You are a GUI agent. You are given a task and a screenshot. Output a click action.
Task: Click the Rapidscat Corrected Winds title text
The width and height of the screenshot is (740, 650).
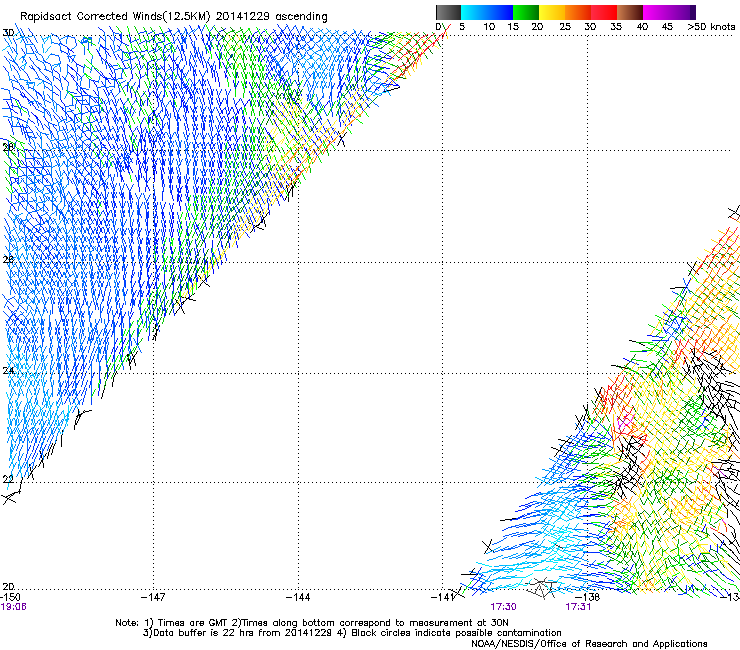pyautogui.click(x=174, y=16)
